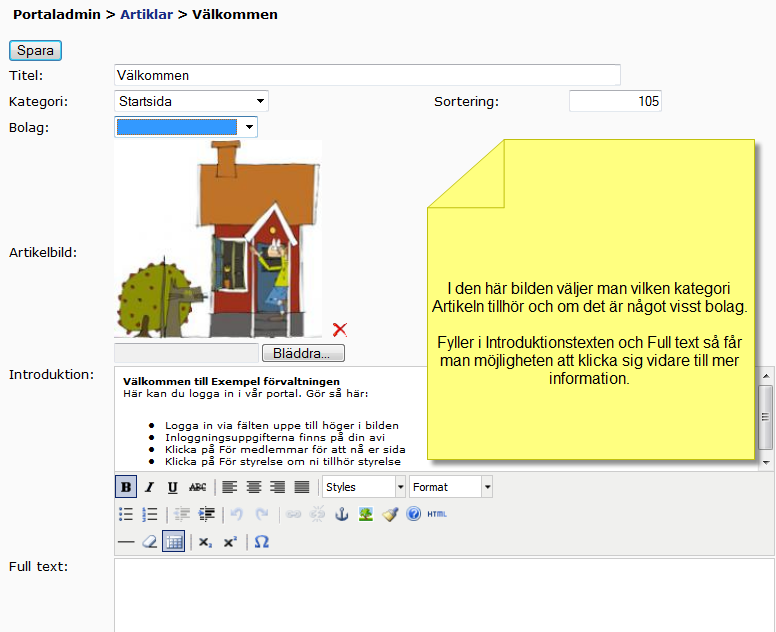Click the insert link chain icon
This screenshot has width=776, height=632.
pyautogui.click(x=293, y=514)
